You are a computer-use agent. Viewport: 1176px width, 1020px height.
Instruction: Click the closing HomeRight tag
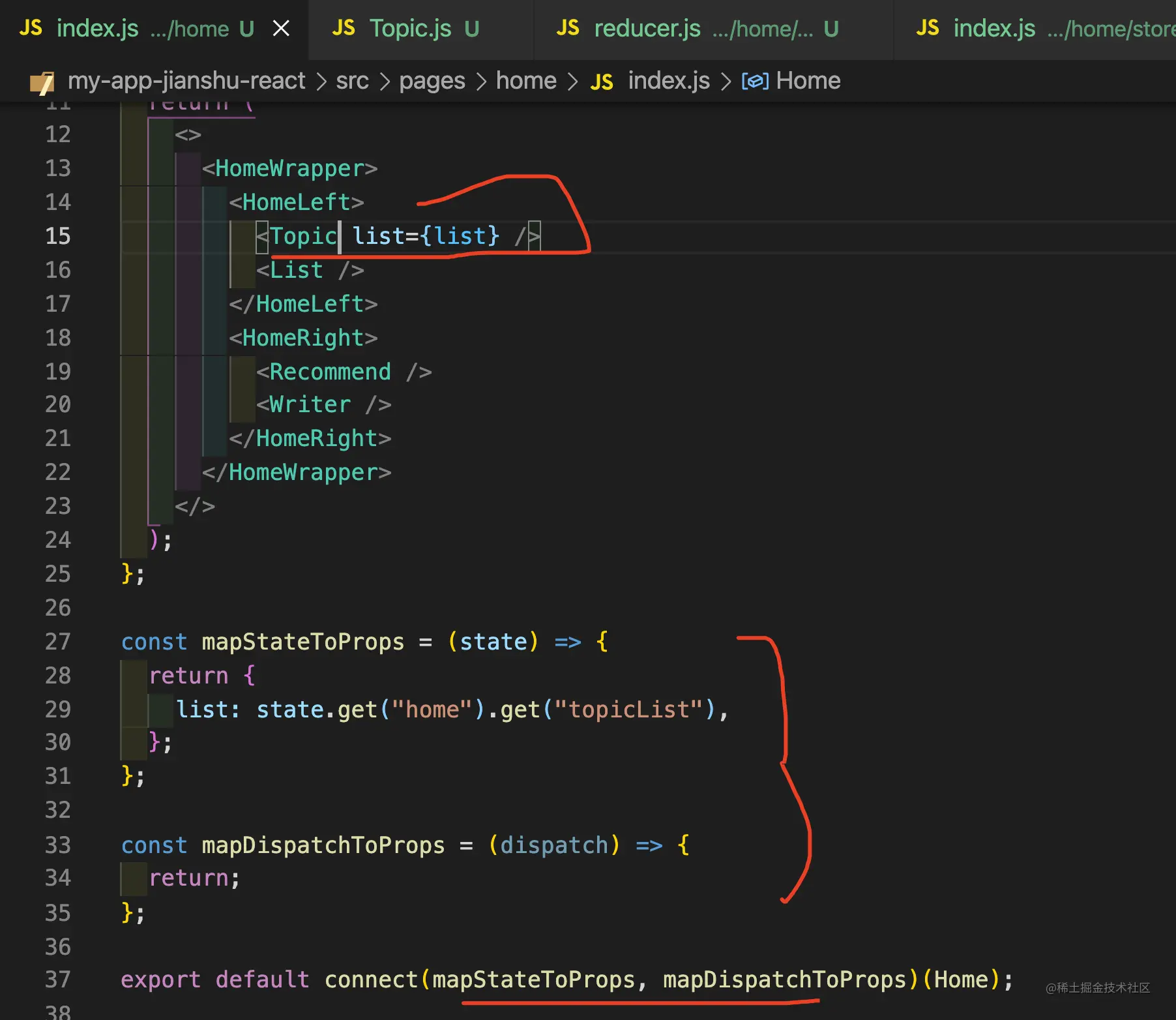pyautogui.click(x=310, y=438)
